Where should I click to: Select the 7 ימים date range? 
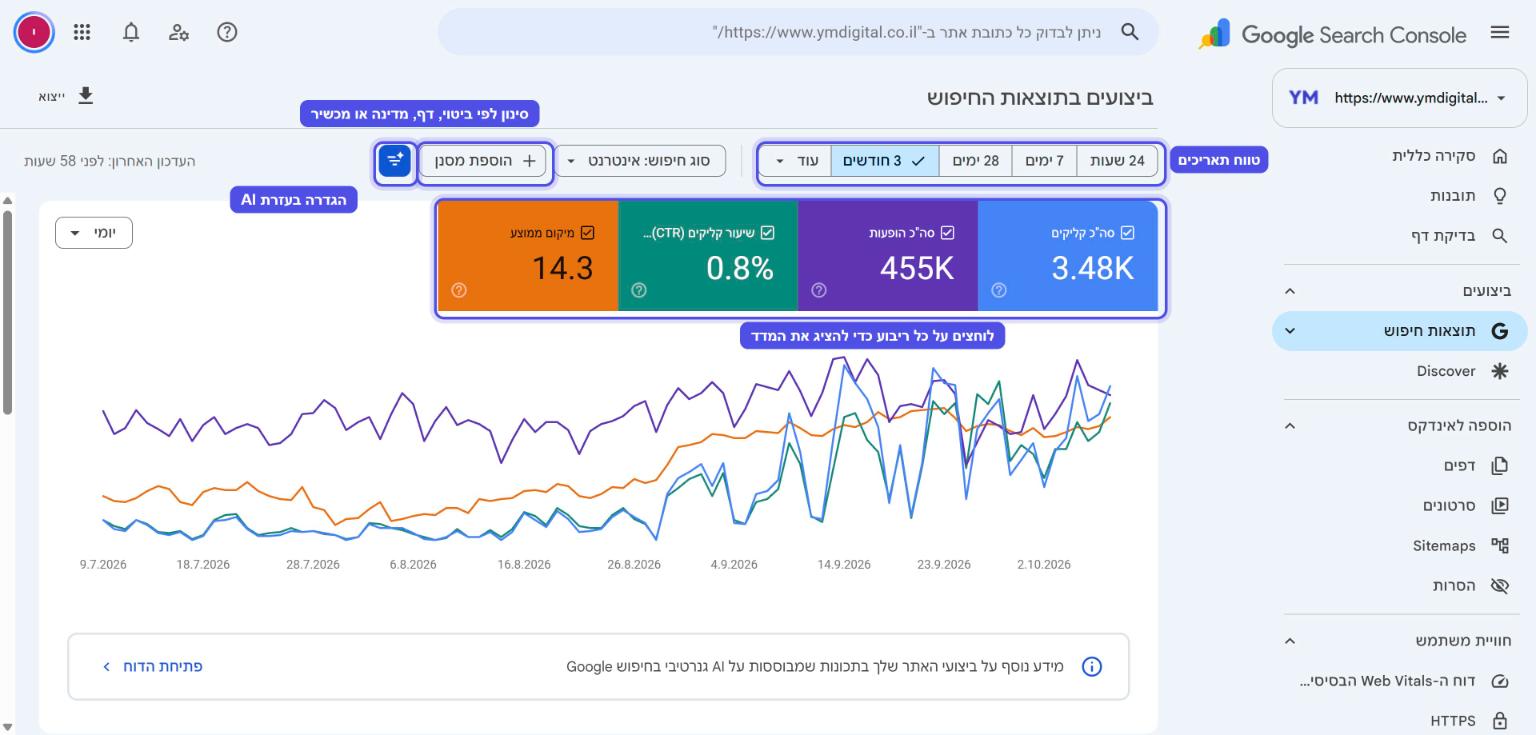click(1045, 160)
